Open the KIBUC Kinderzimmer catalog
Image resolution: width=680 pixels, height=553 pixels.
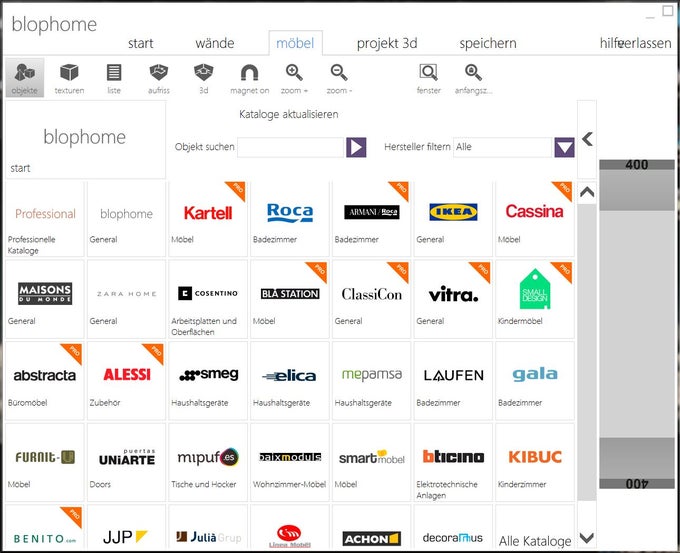point(535,463)
